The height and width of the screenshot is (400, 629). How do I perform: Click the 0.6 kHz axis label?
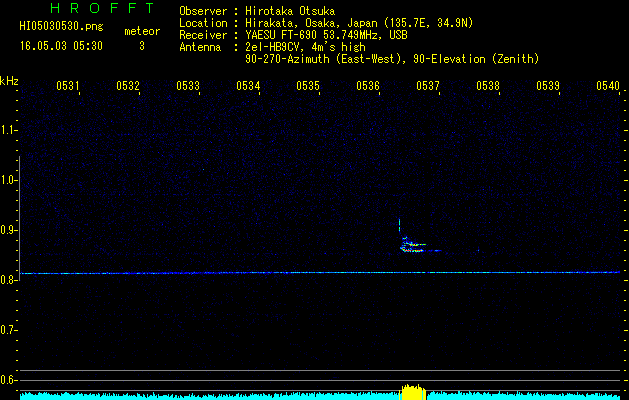click(x=8, y=380)
